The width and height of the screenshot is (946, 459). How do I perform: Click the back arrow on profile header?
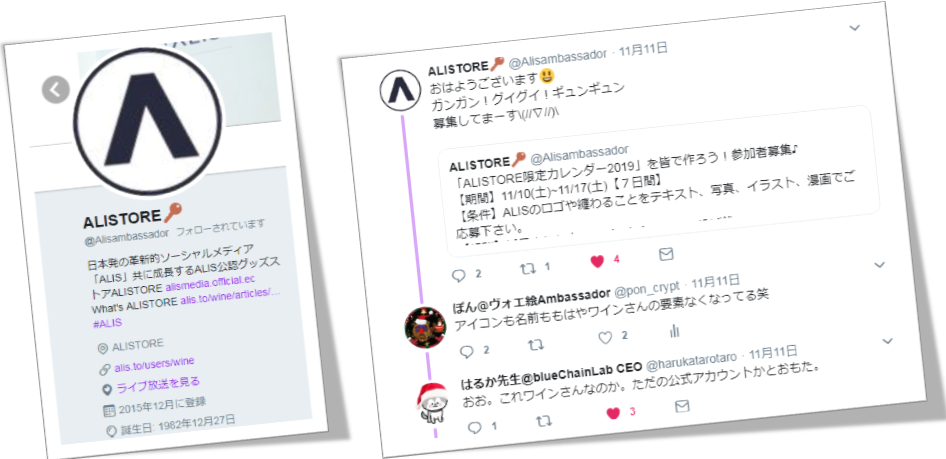click(56, 90)
